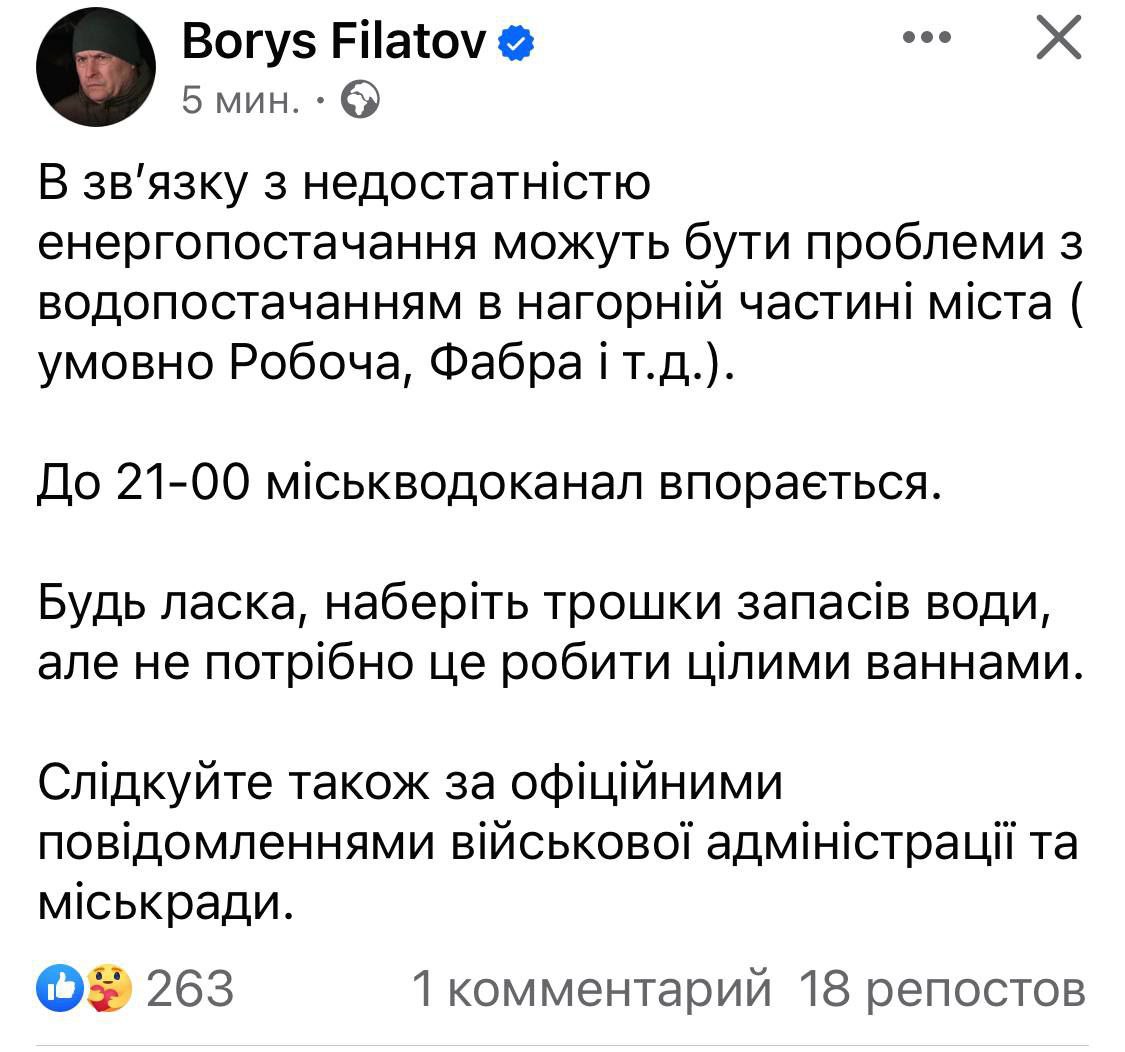Open the Borys Filatov profile name link

(x=335, y=41)
